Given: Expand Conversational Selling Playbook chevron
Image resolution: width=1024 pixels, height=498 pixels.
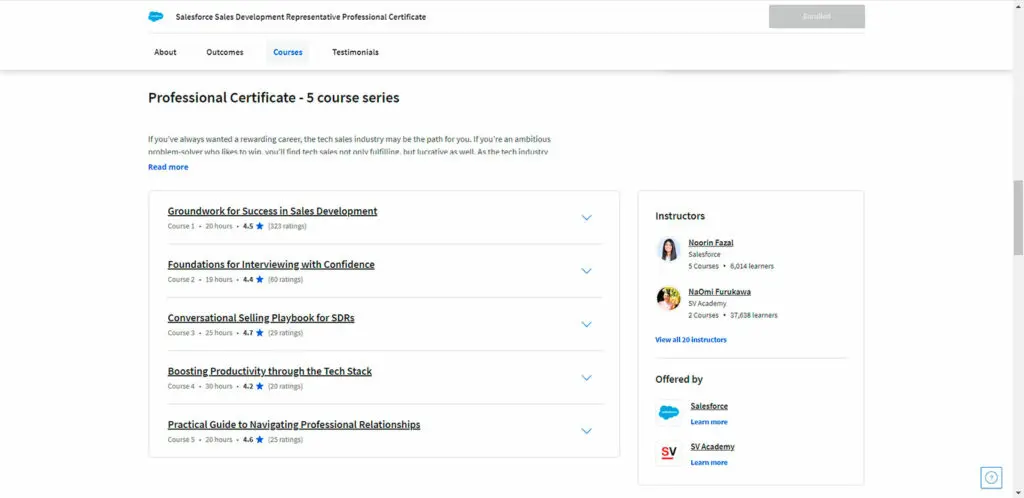Looking at the screenshot, I should coord(586,324).
